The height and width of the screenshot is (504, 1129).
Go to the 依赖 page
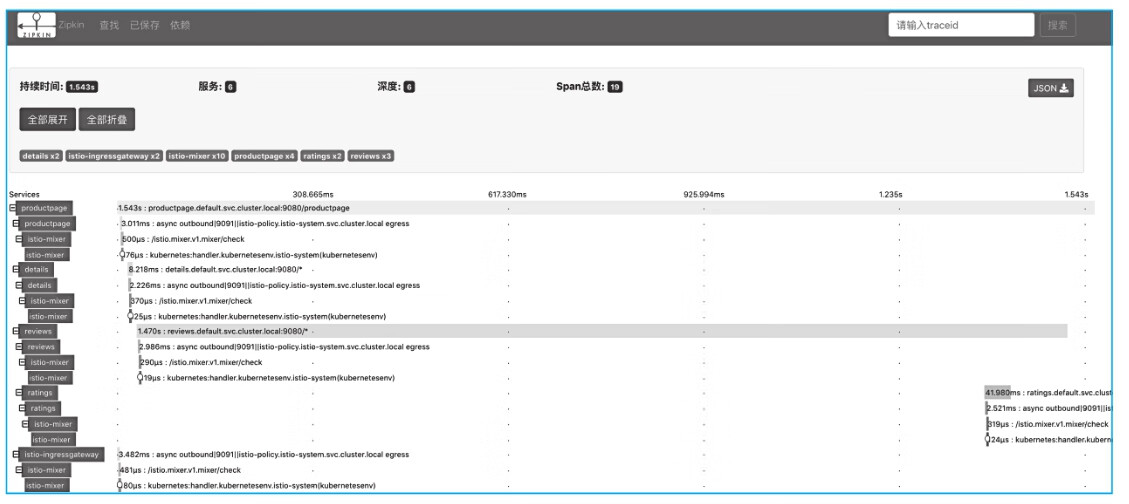(180, 24)
